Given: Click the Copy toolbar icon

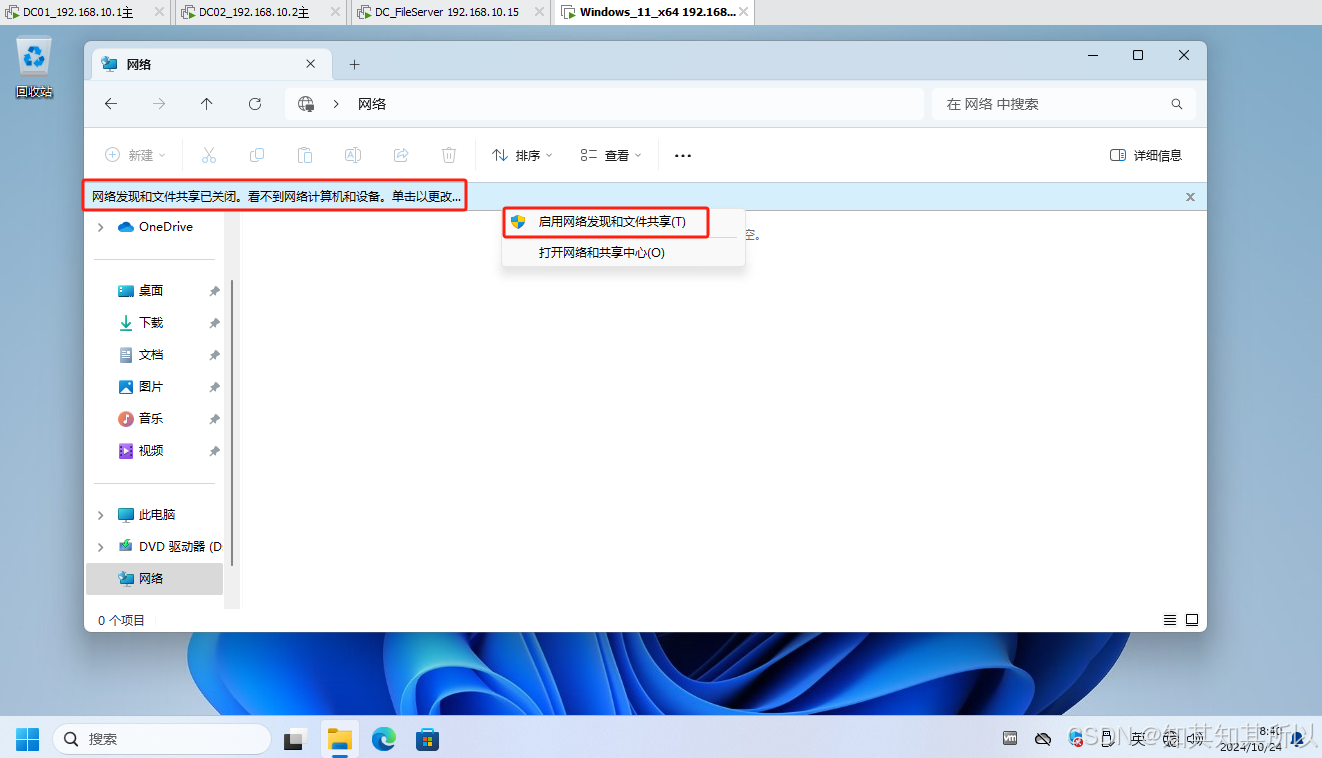Looking at the screenshot, I should 257,155.
